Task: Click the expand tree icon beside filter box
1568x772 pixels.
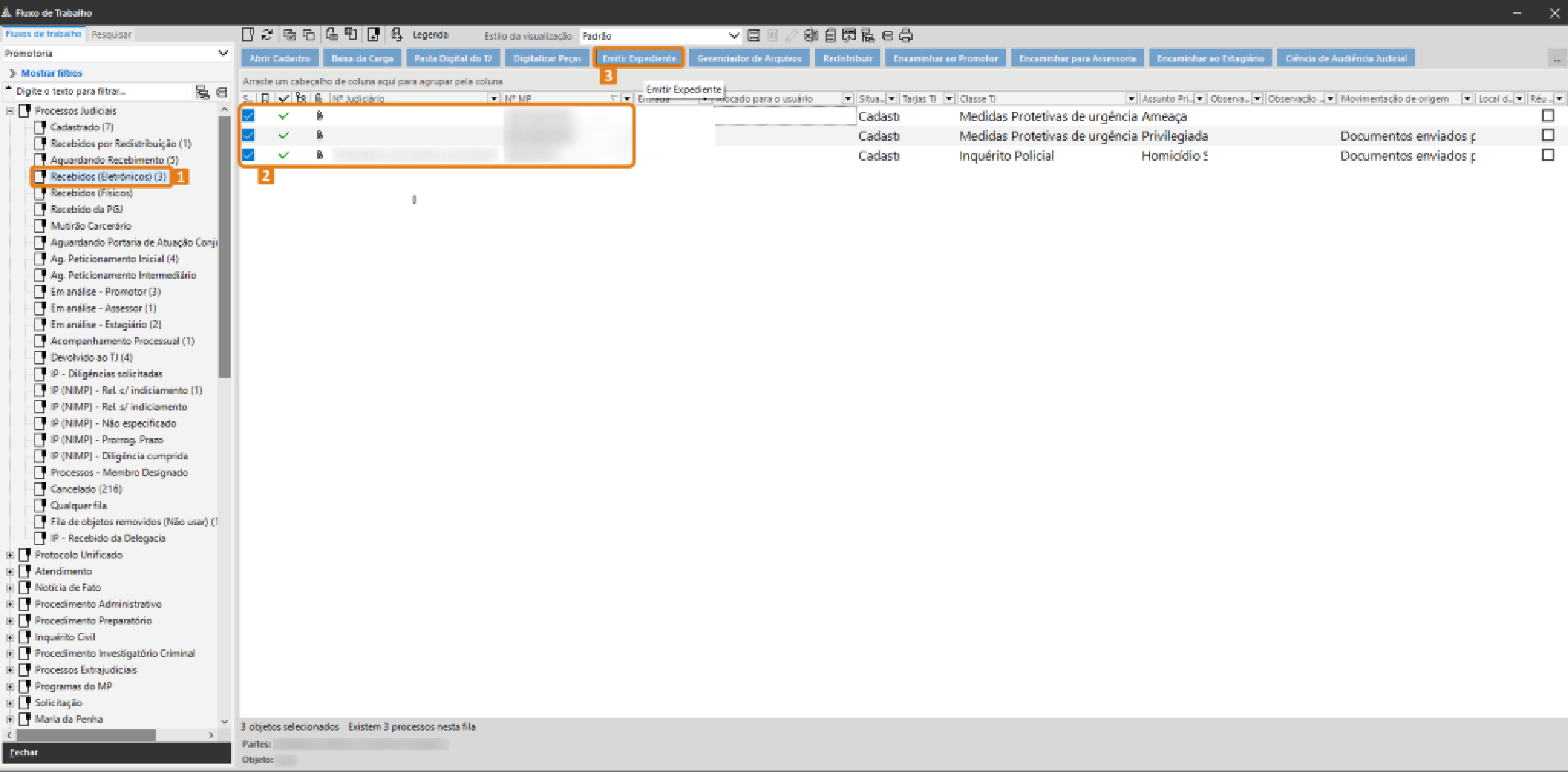Action: click(203, 92)
